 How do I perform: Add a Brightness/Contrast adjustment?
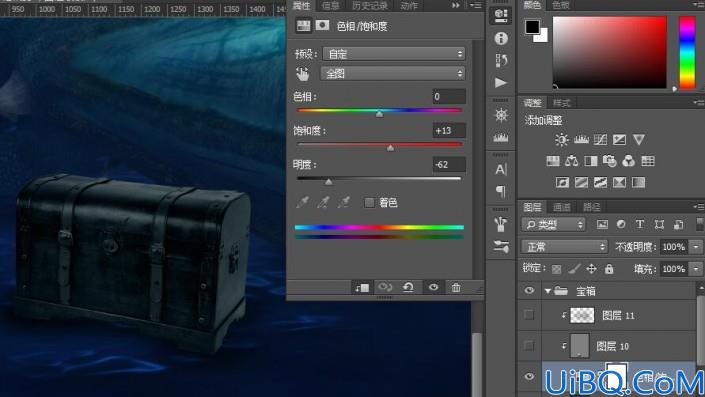pyautogui.click(x=562, y=140)
